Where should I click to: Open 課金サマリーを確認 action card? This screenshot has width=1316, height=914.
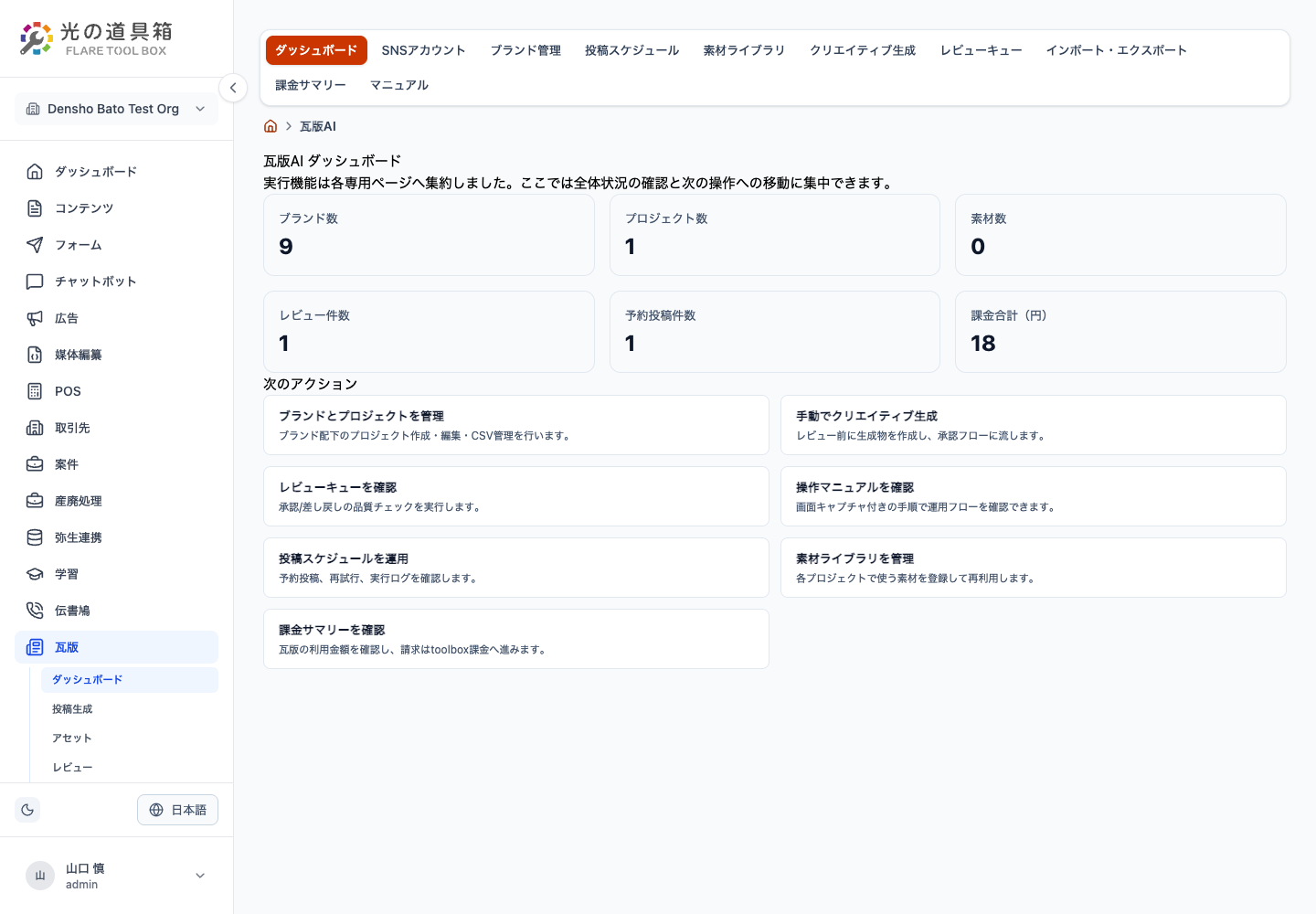(516, 639)
